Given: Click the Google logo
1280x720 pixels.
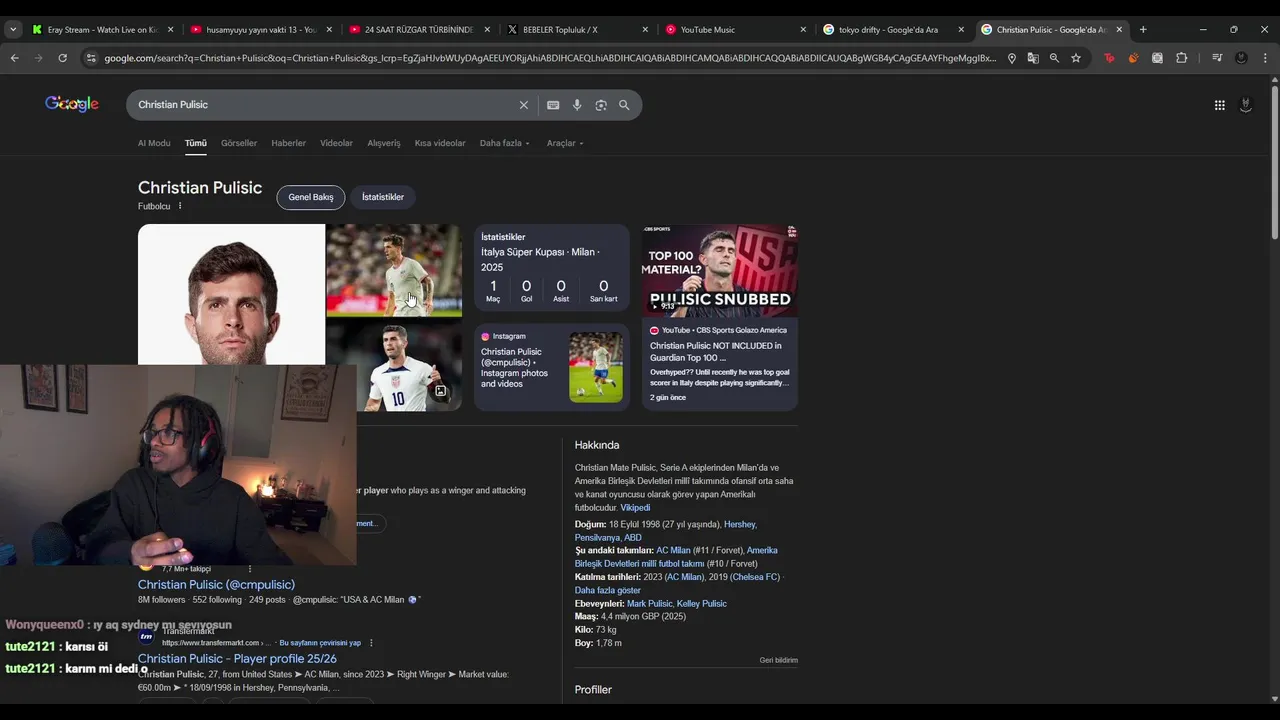Looking at the screenshot, I should [x=72, y=104].
